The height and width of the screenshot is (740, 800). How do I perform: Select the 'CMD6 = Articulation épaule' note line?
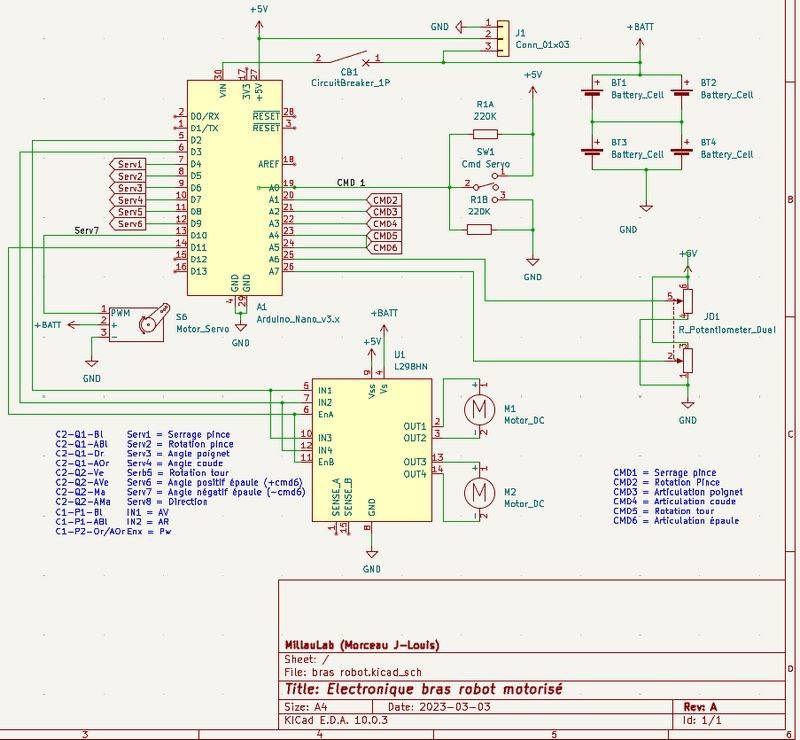point(676,521)
